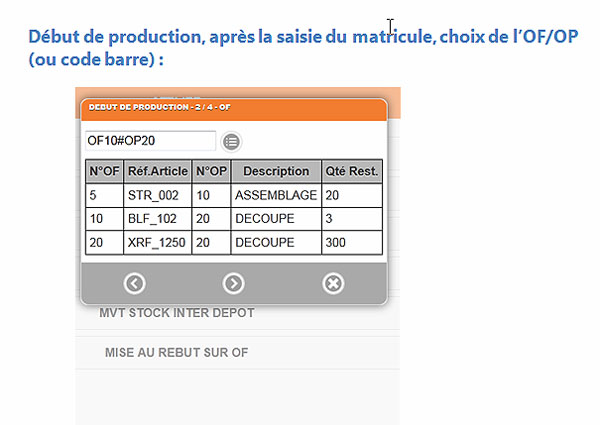600x425 pixels.
Task: Click the Qté Rest. column header
Action: (x=352, y=171)
